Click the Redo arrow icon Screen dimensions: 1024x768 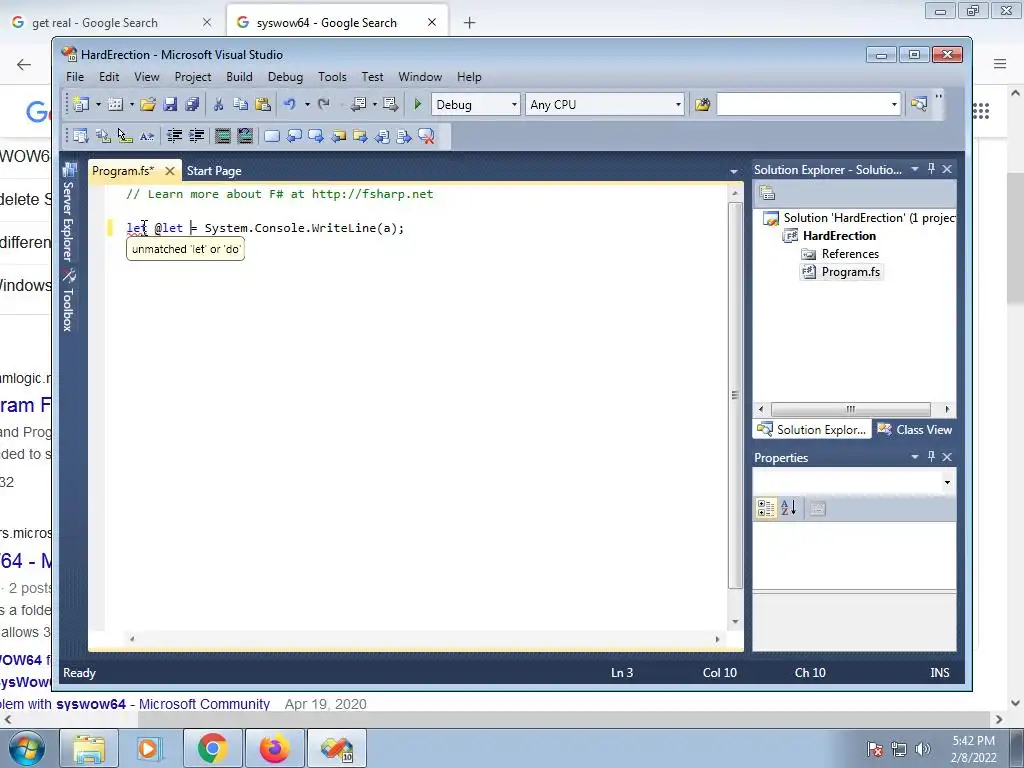pos(324,104)
